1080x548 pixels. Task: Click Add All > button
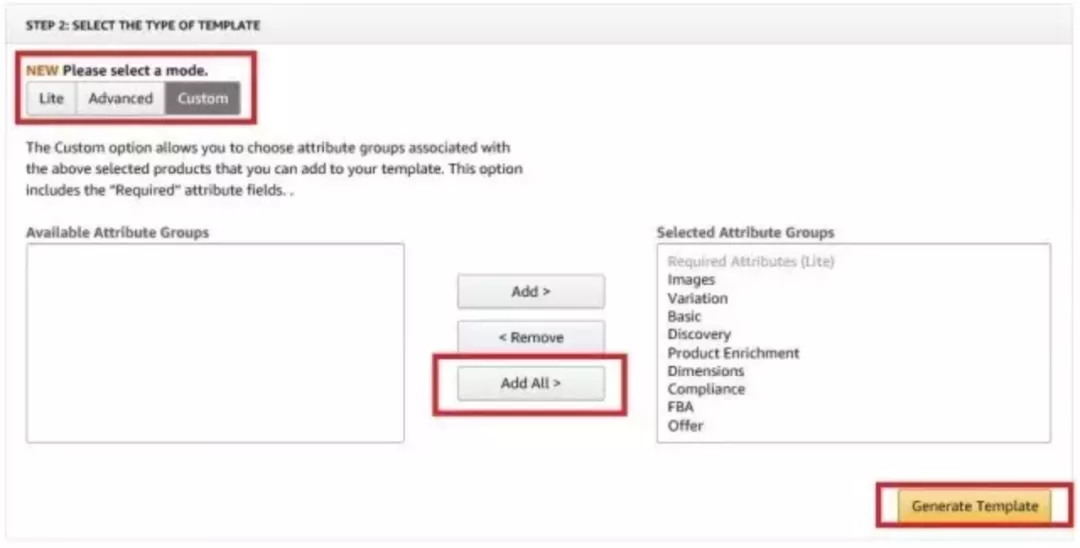pos(531,383)
